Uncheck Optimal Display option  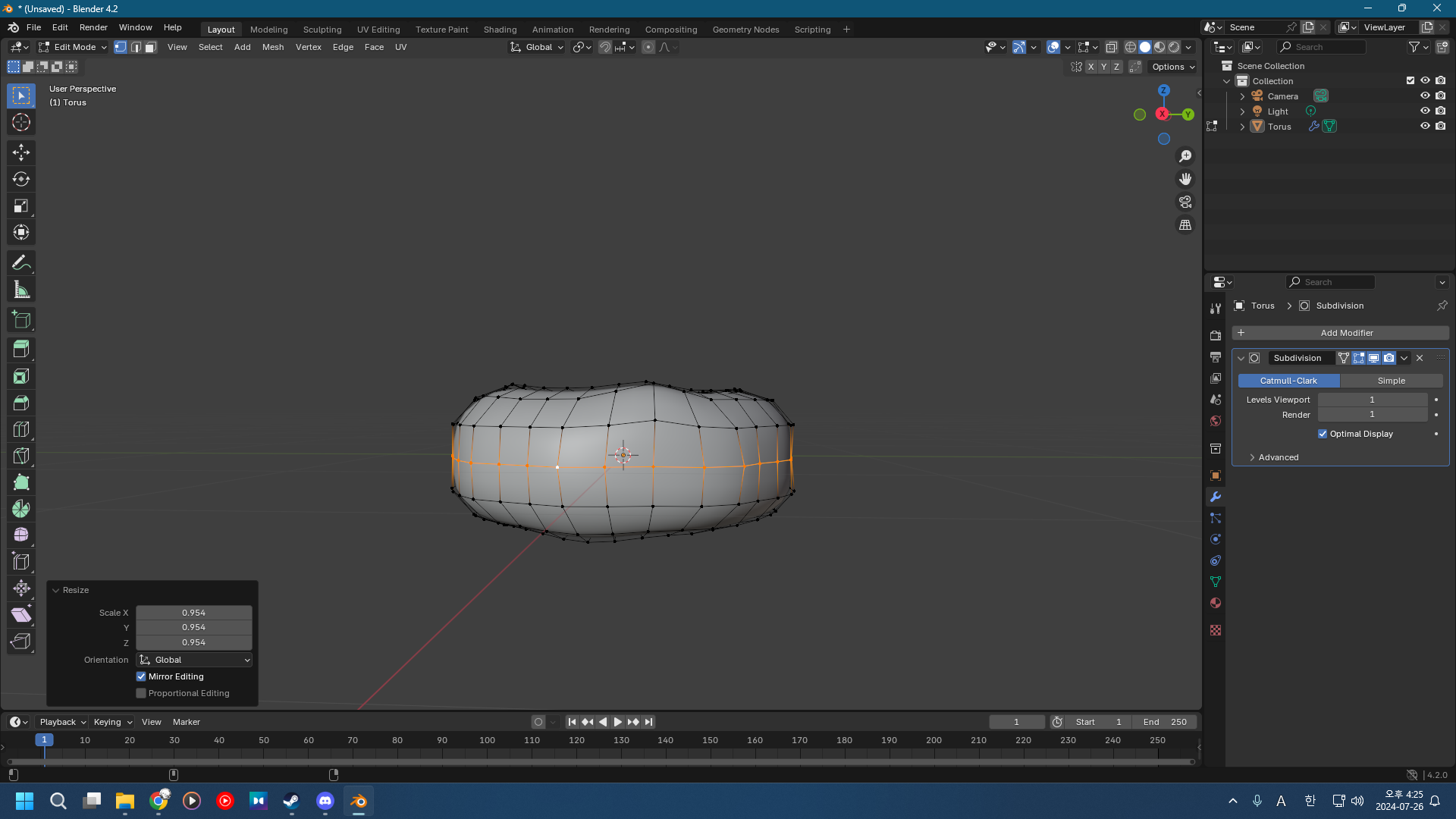(1323, 434)
